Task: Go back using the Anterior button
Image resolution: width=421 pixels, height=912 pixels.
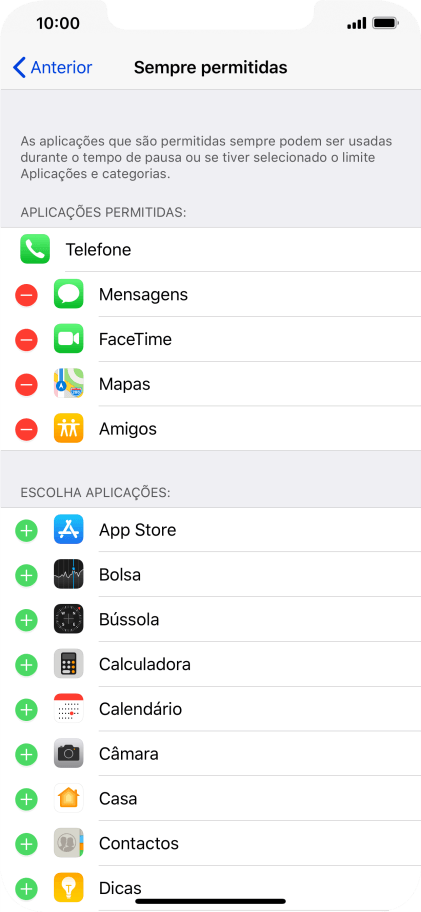Action: (52, 67)
